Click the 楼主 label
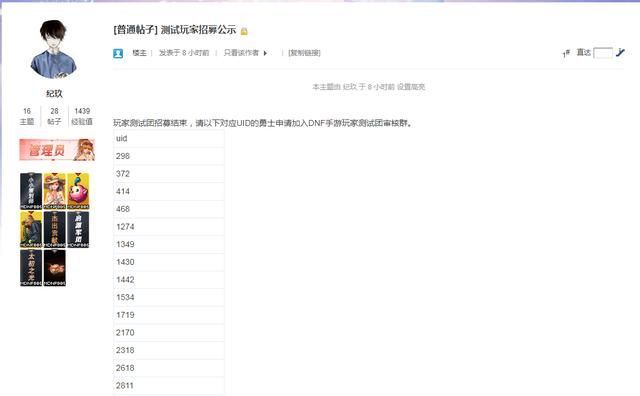The image size is (640, 396). tap(139, 53)
